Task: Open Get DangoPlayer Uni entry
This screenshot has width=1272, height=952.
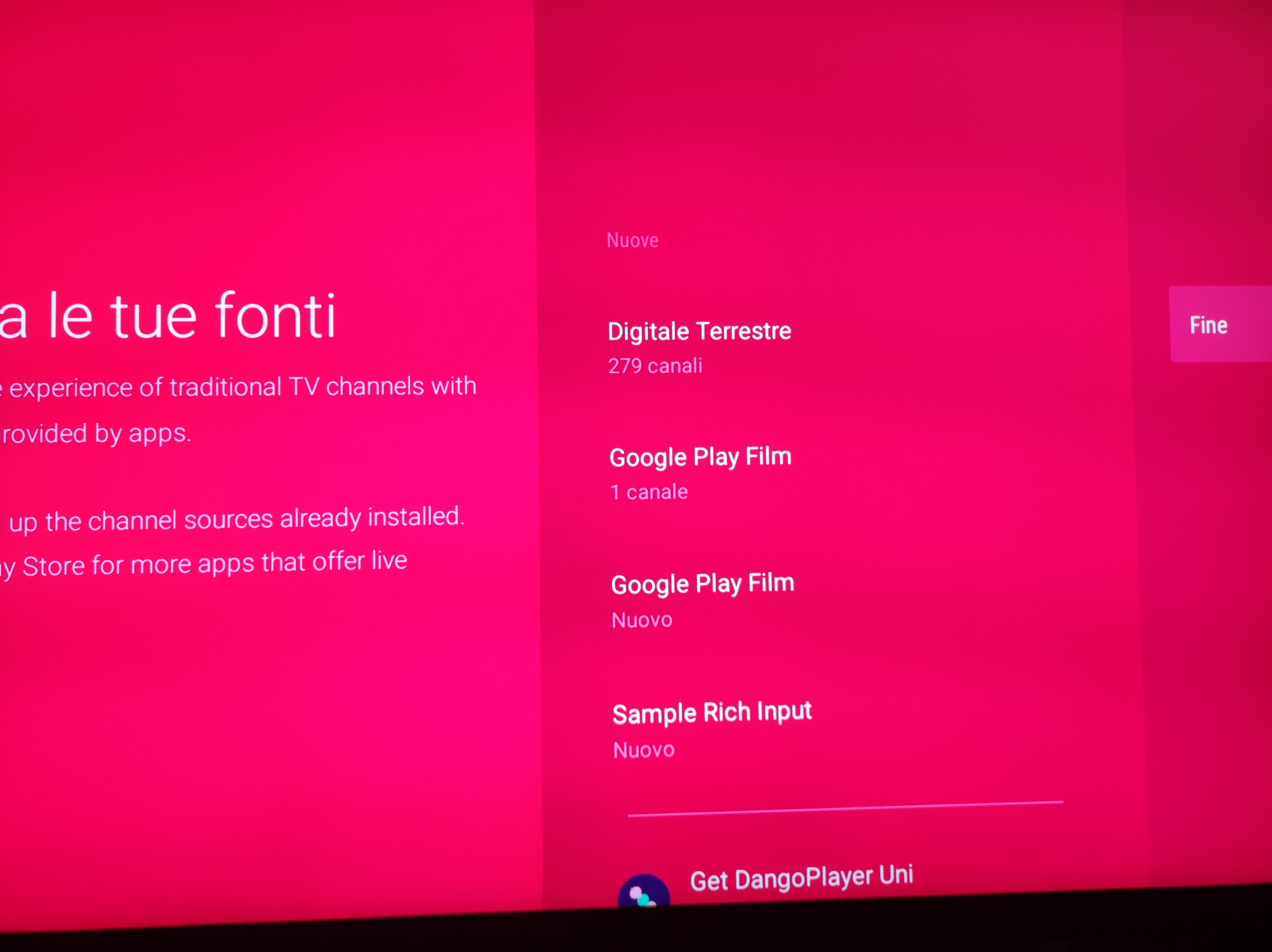Action: pos(802,878)
